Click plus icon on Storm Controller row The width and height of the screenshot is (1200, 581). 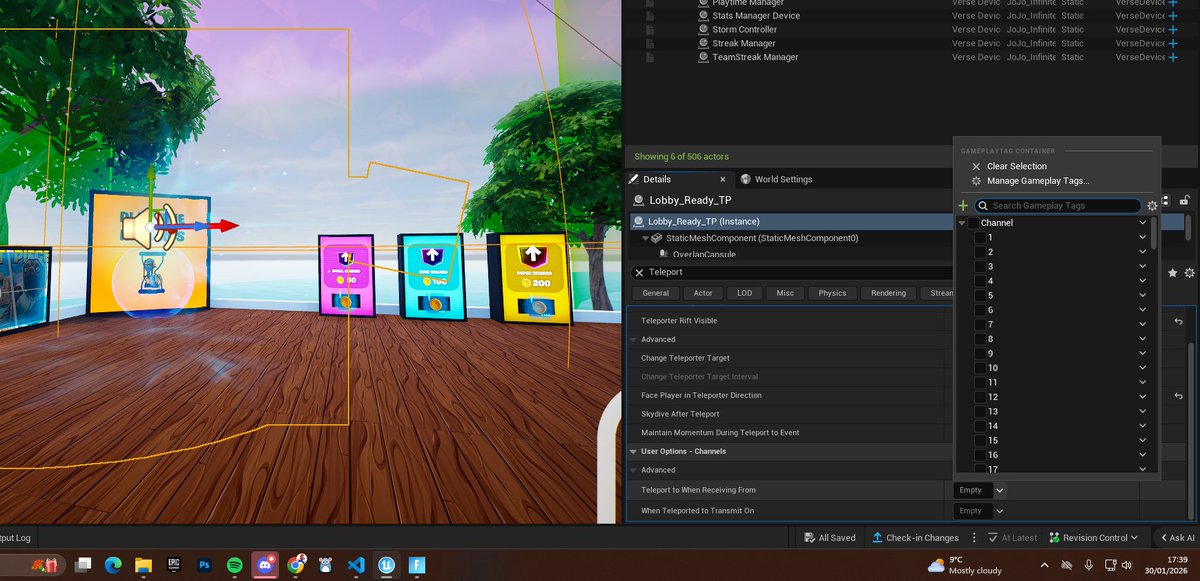tap(1173, 30)
